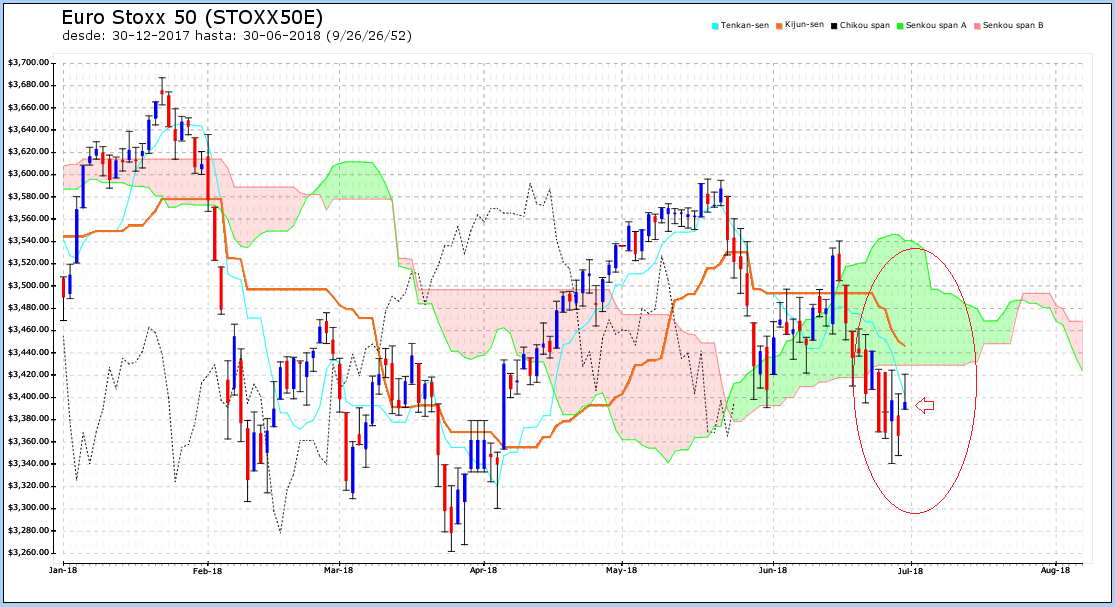1115x607 pixels.
Task: Click the $3,700.00 price axis label
Action: pyautogui.click(x=28, y=63)
